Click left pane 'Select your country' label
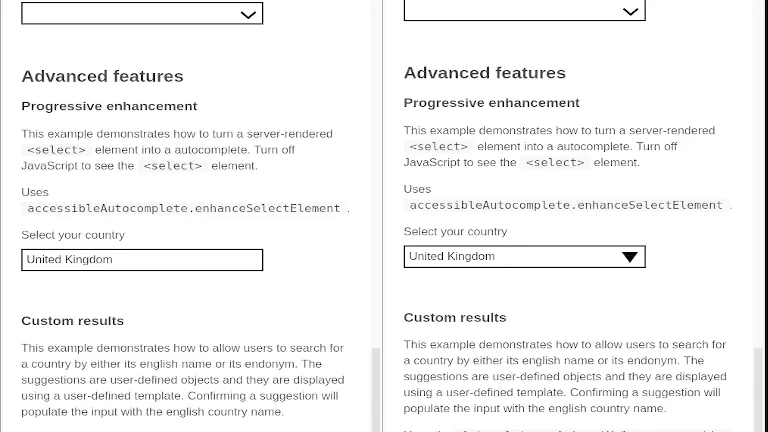Image resolution: width=768 pixels, height=432 pixels. coord(73,235)
